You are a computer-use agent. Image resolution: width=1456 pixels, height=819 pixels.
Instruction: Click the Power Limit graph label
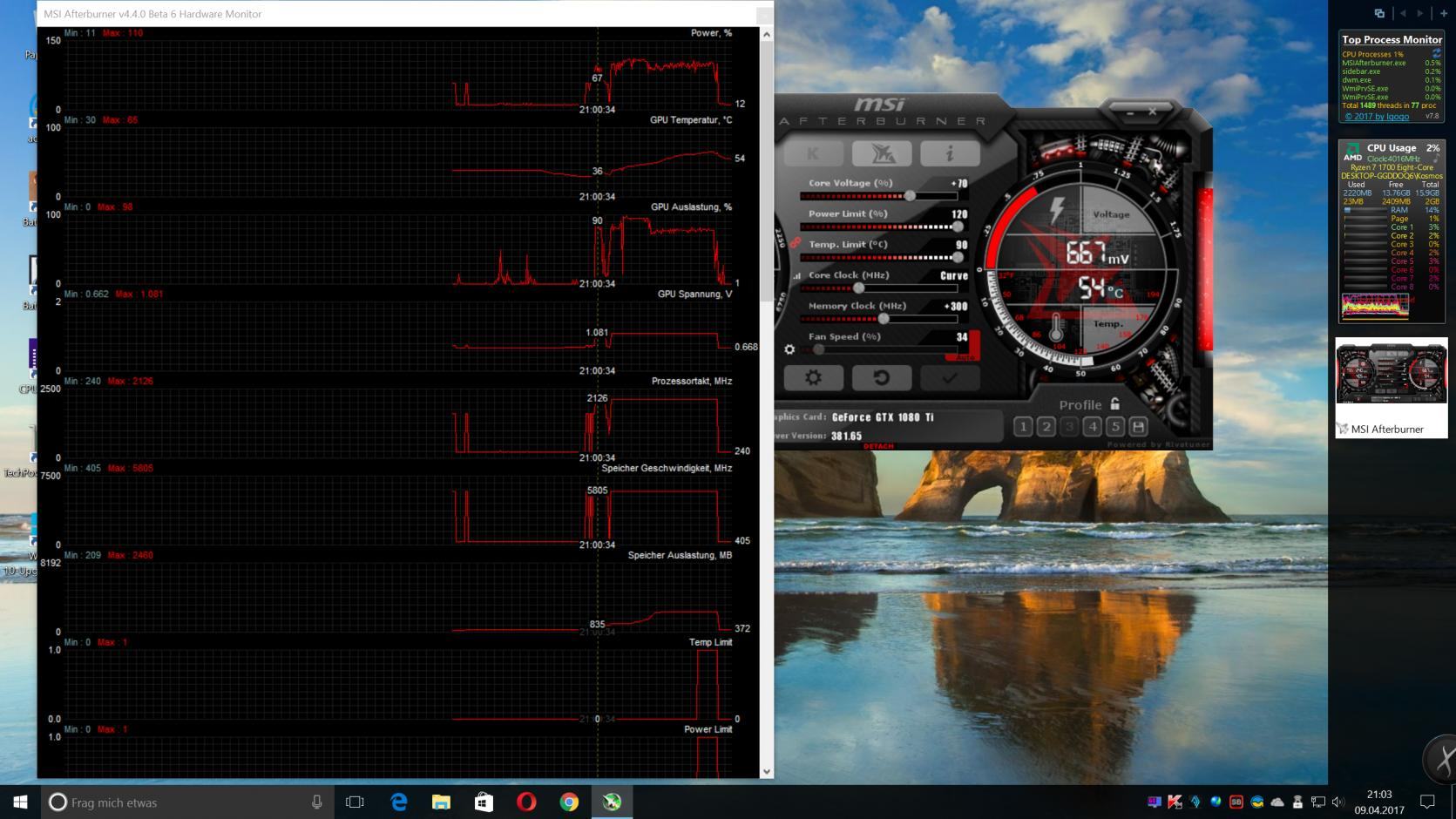(708, 729)
